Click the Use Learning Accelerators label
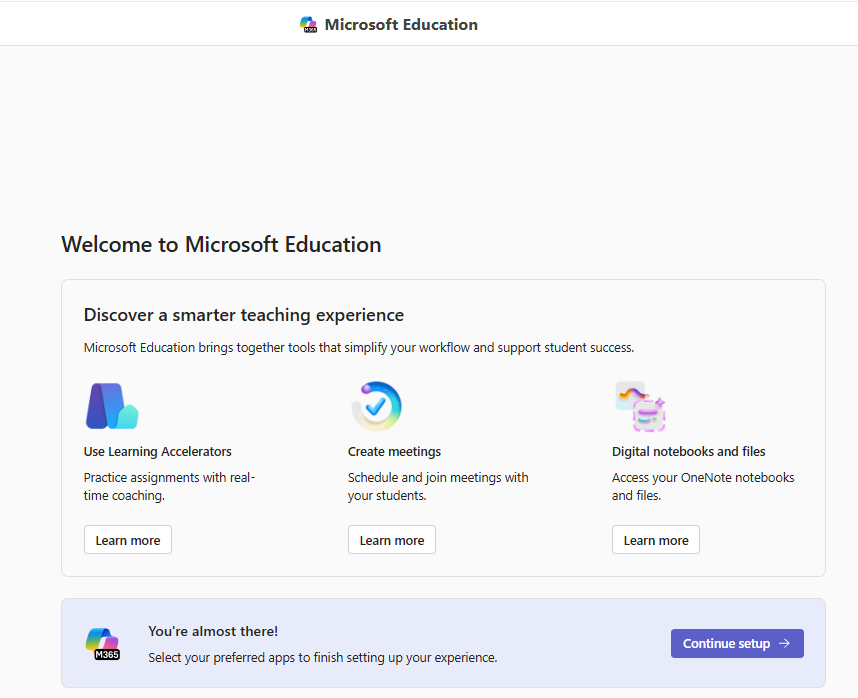Image resolution: width=858 pixels, height=698 pixels. tap(157, 451)
